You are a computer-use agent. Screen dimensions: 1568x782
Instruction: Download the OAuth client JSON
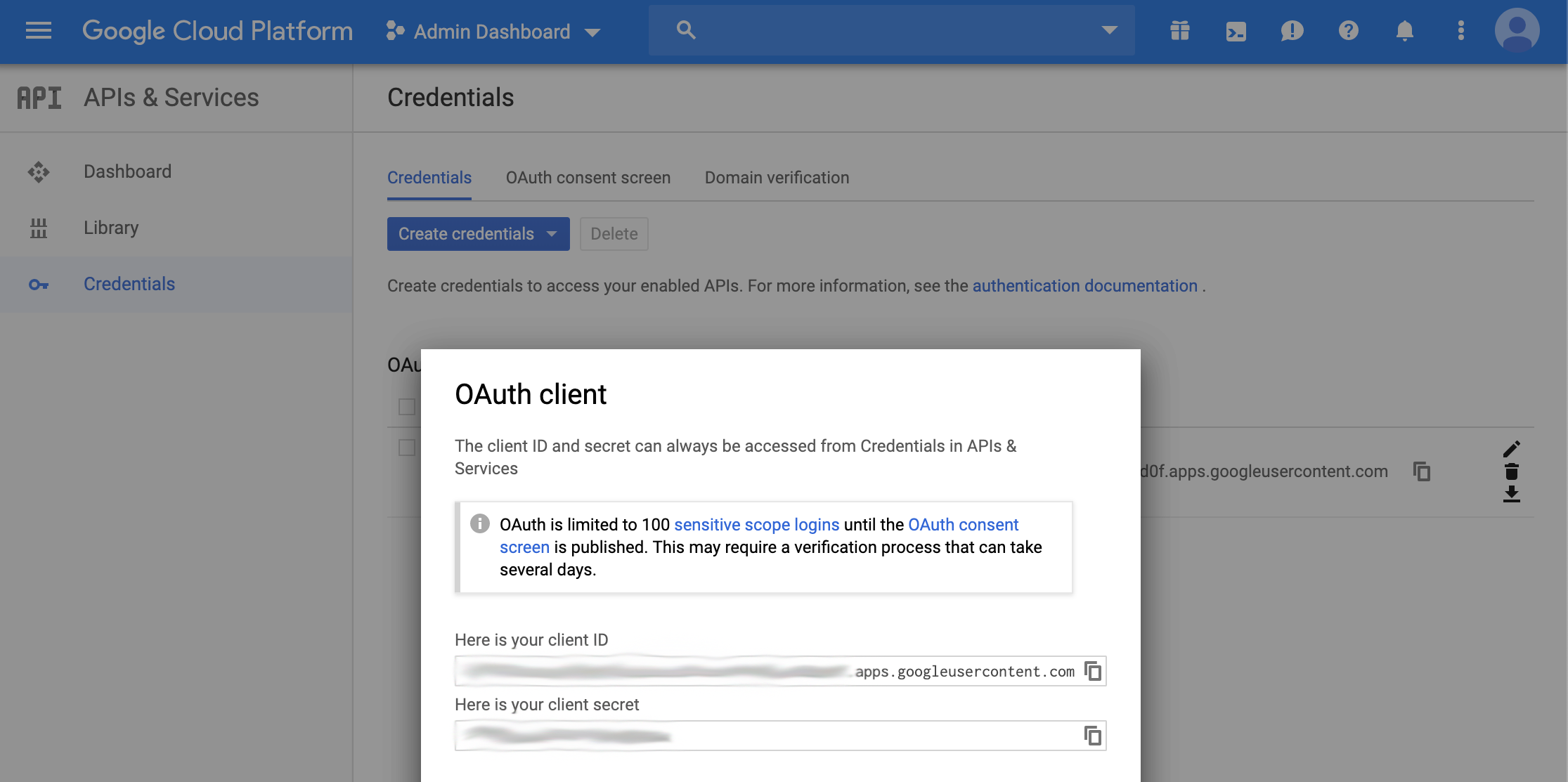[x=1511, y=494]
